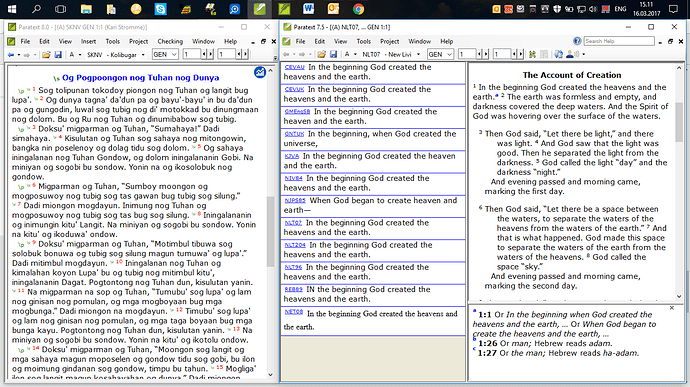Click next-chapter arrow in Paratext 8.0
Image resolution: width=690 pixels, height=387 pixels.
pyautogui.click(x=211, y=55)
